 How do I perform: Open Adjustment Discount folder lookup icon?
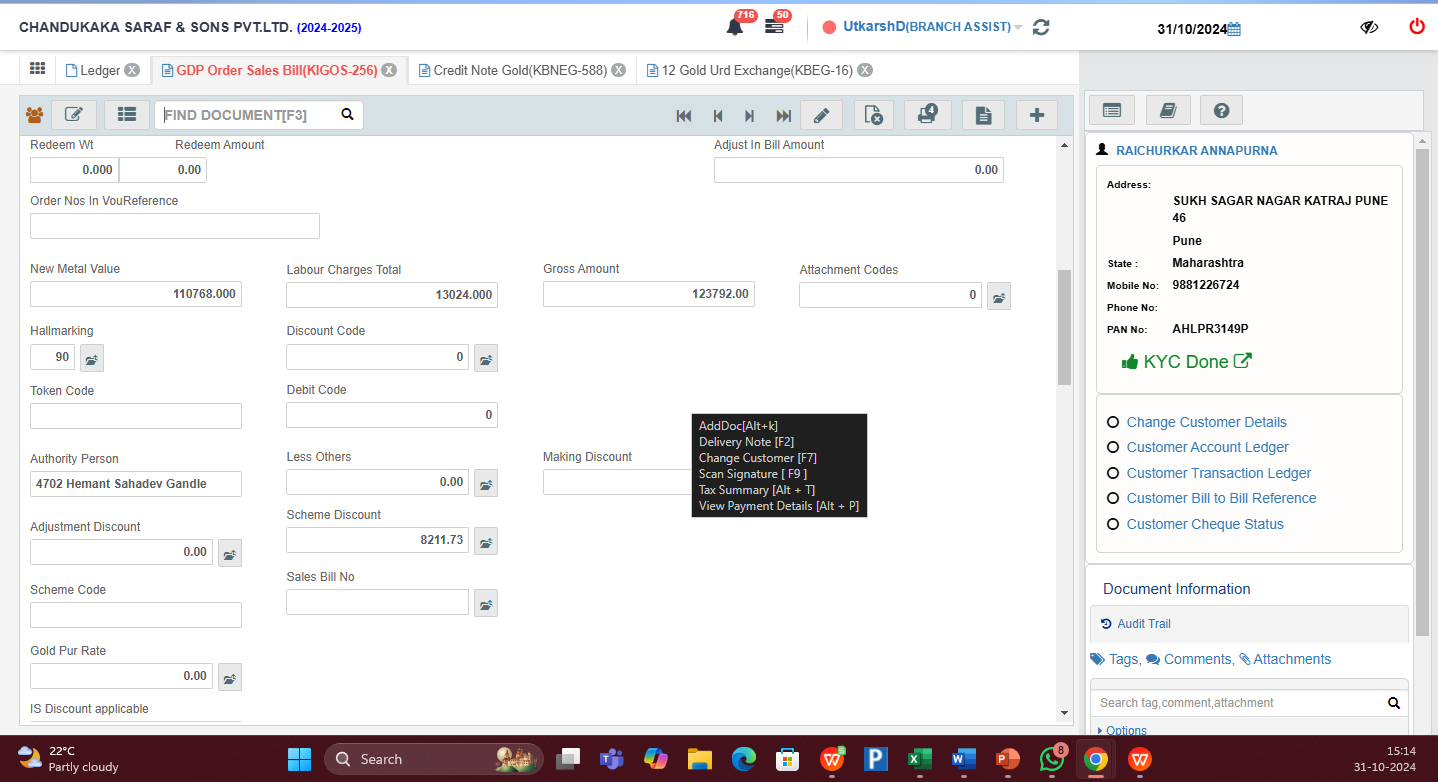229,553
